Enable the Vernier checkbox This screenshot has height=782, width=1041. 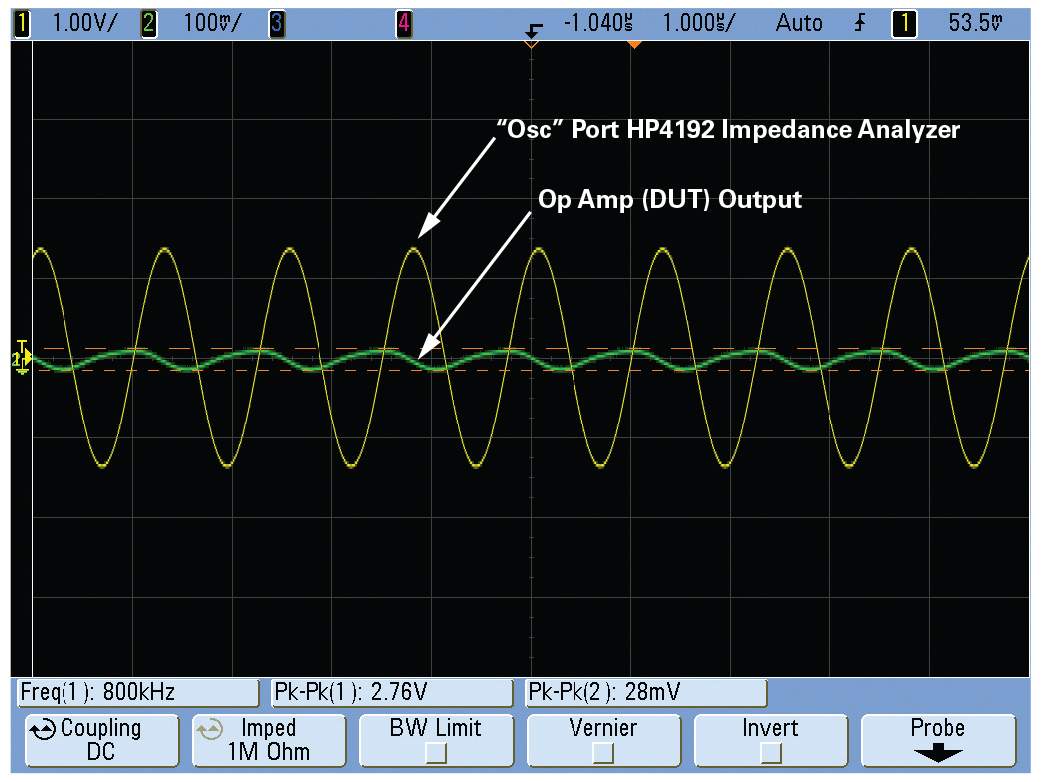click(603, 753)
